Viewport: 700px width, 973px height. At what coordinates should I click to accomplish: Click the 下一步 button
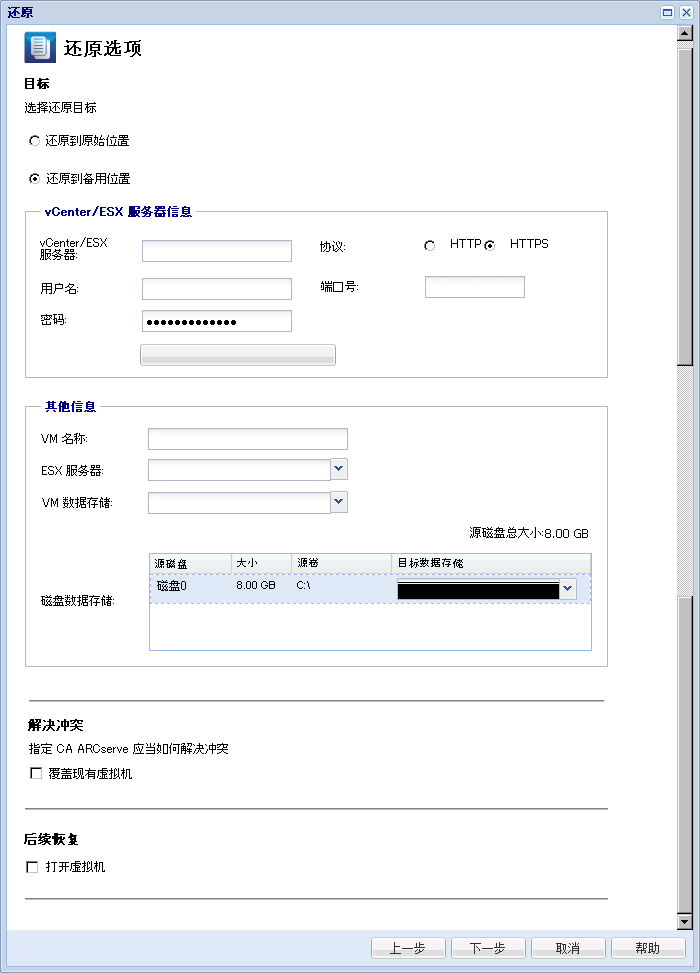pyautogui.click(x=488, y=948)
